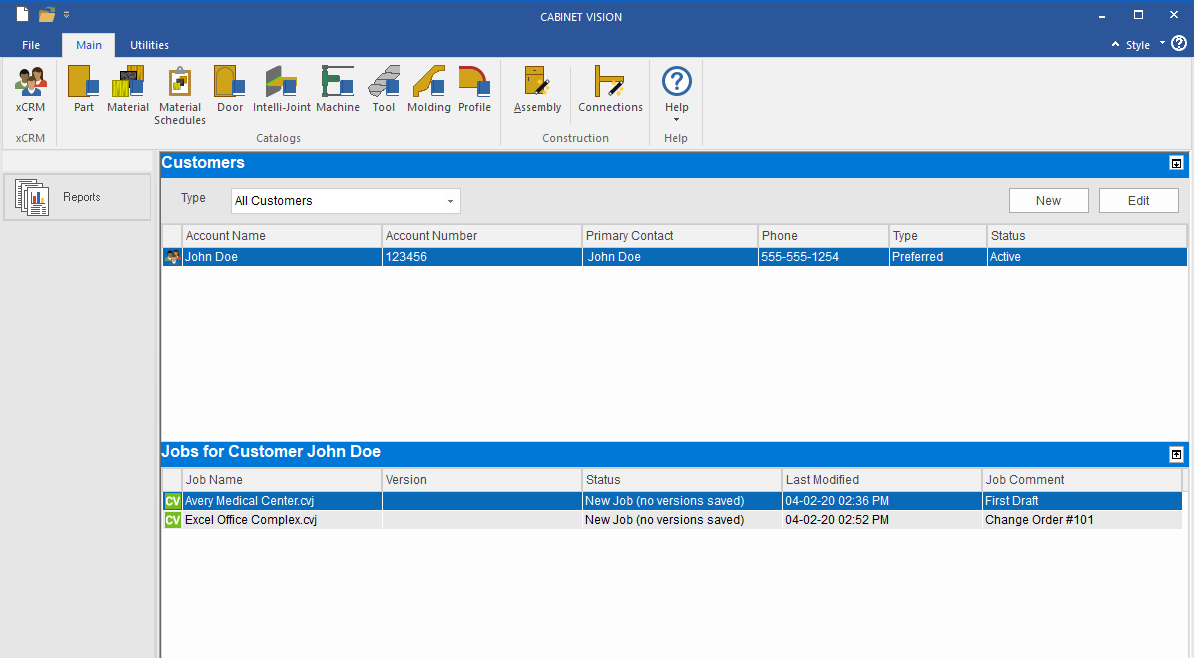Click the new document quick-access icon
The height and width of the screenshot is (658, 1194).
23,14
